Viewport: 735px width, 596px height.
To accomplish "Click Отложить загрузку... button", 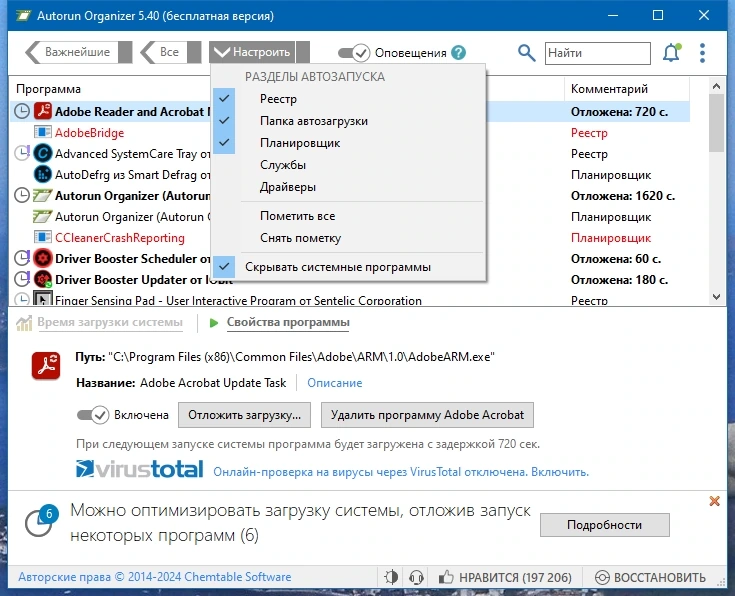I will point(244,415).
